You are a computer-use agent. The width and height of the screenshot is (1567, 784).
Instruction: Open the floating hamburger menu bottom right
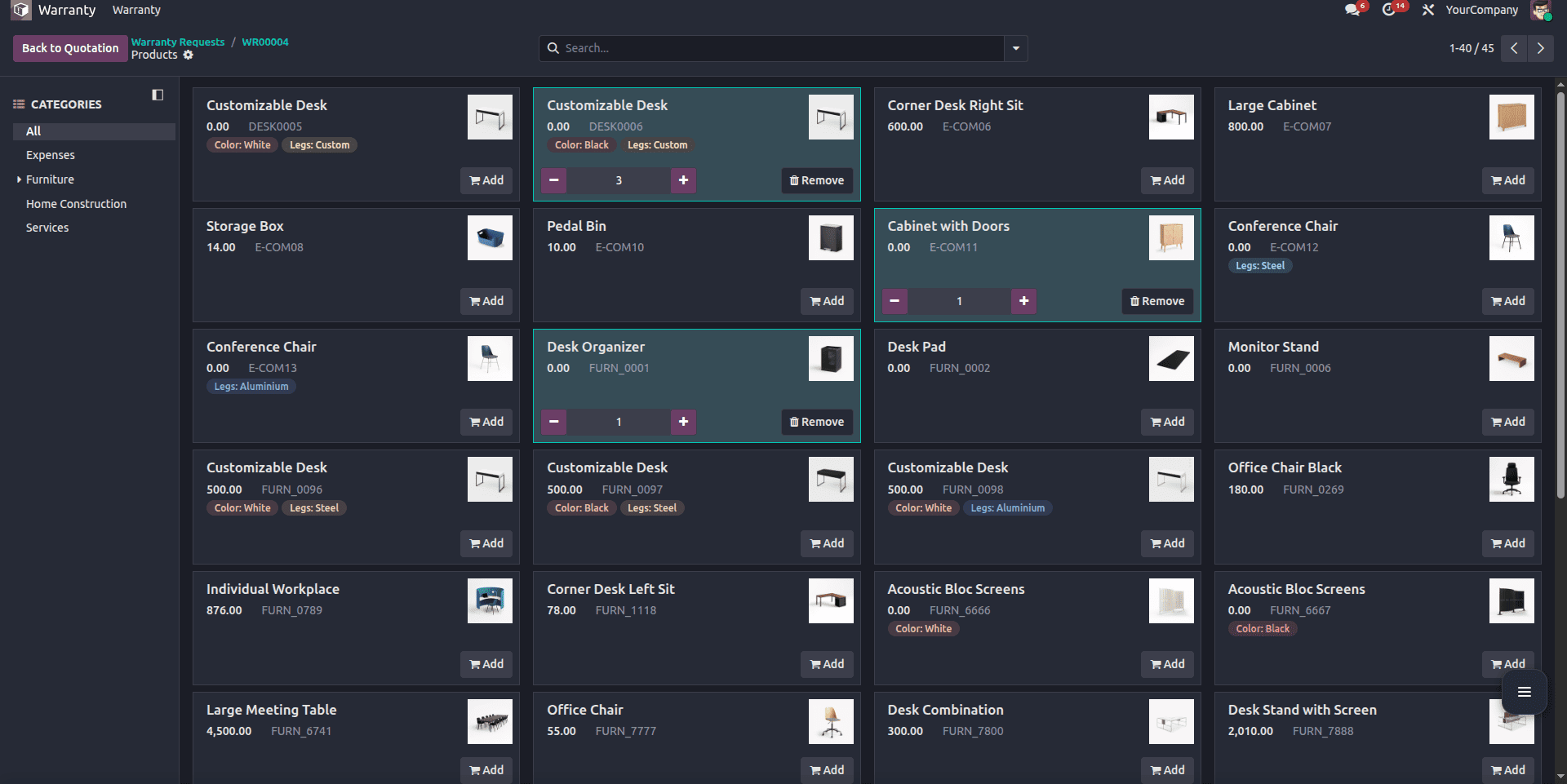pyautogui.click(x=1524, y=692)
